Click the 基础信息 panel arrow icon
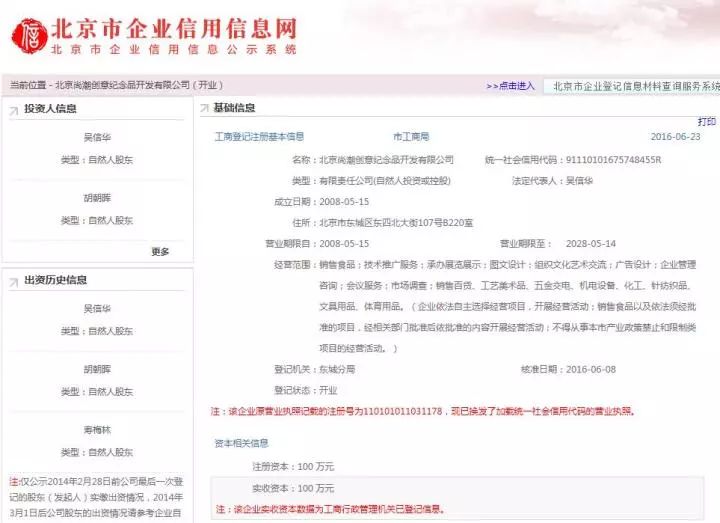 click(204, 108)
